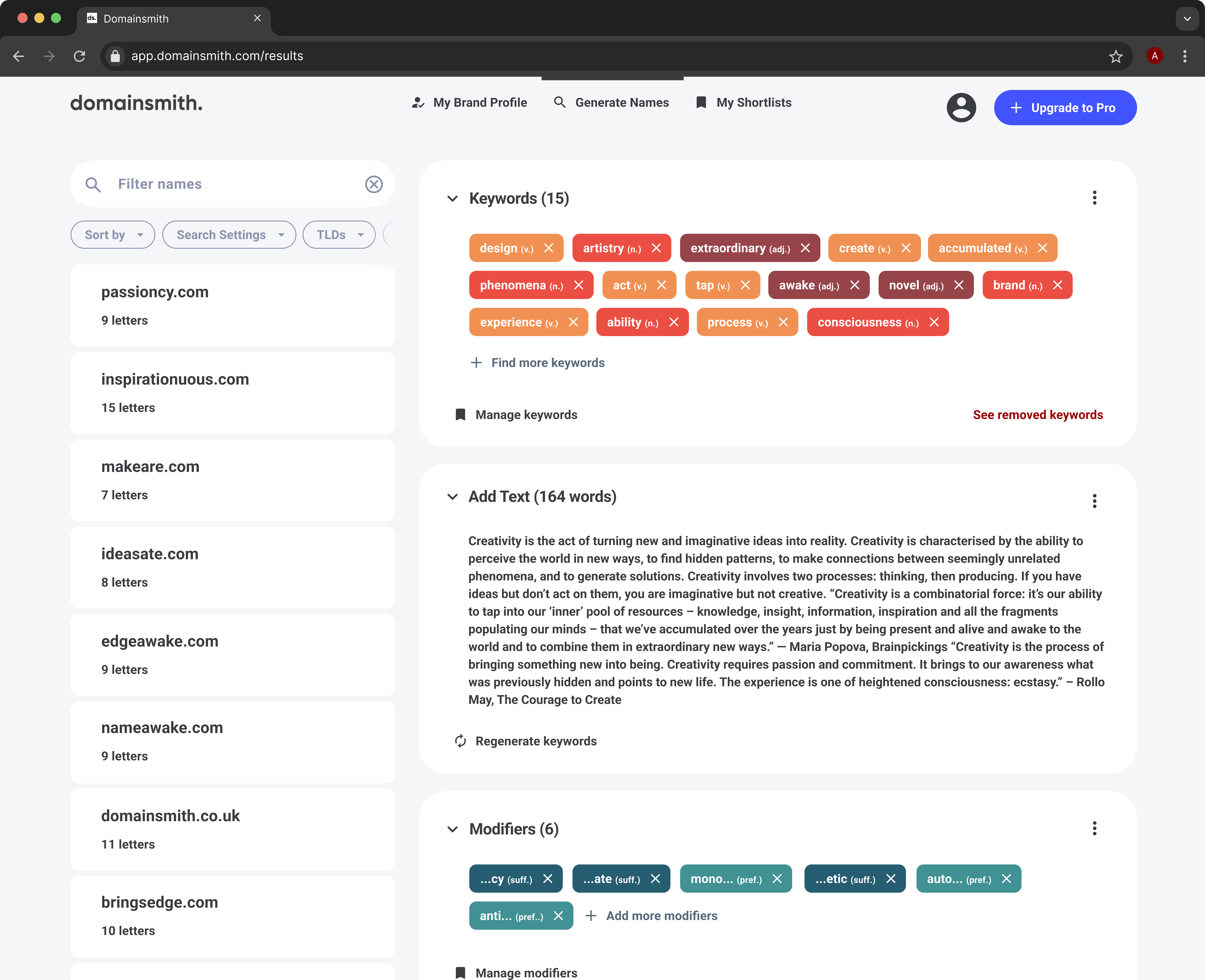Delete the awake keyword tag
This screenshot has width=1205, height=980.
click(855, 285)
